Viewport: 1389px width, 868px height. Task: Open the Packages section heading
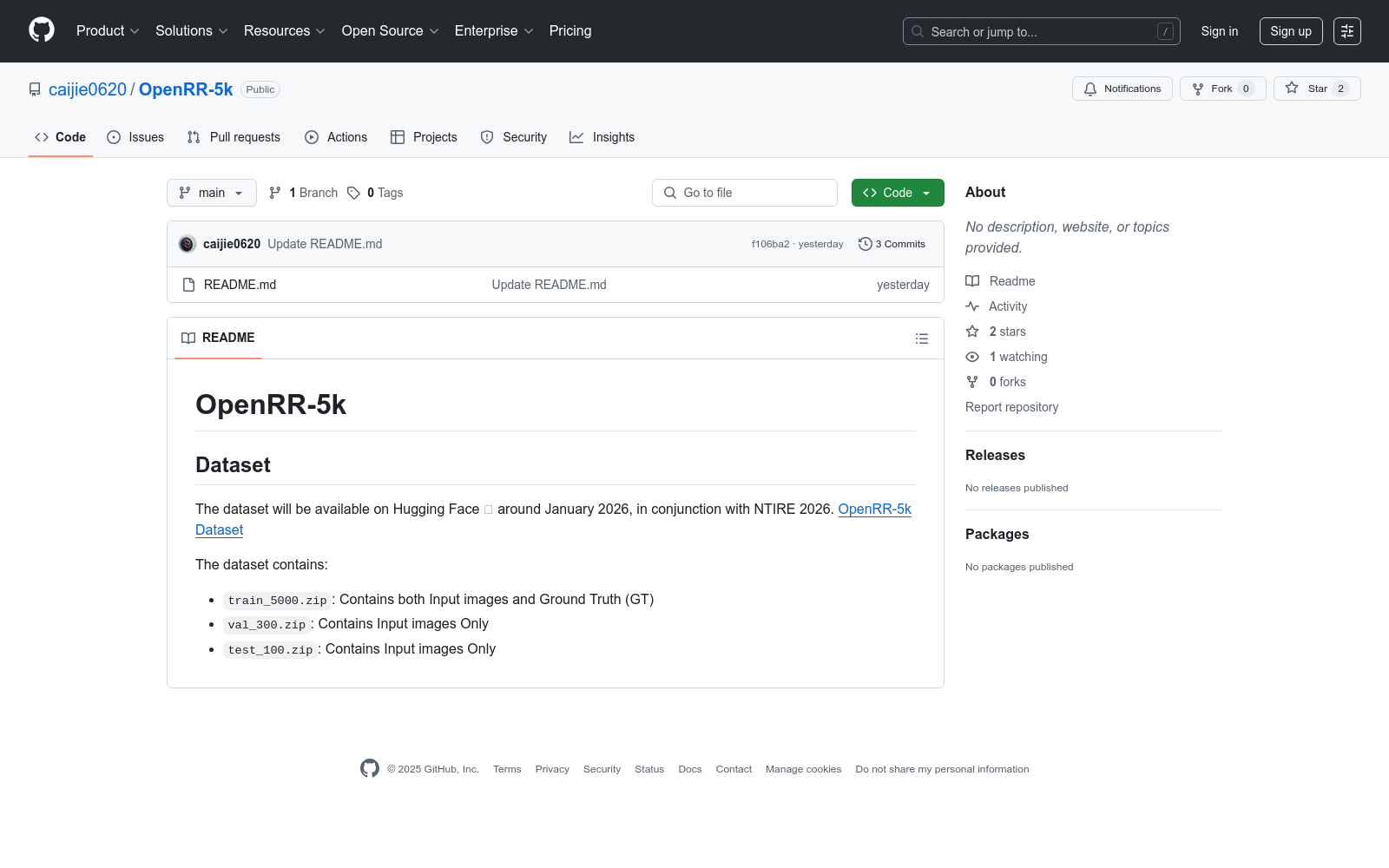click(997, 534)
